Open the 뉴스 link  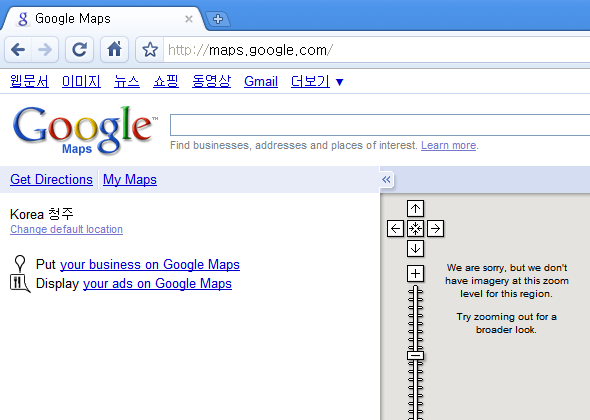pos(127,81)
